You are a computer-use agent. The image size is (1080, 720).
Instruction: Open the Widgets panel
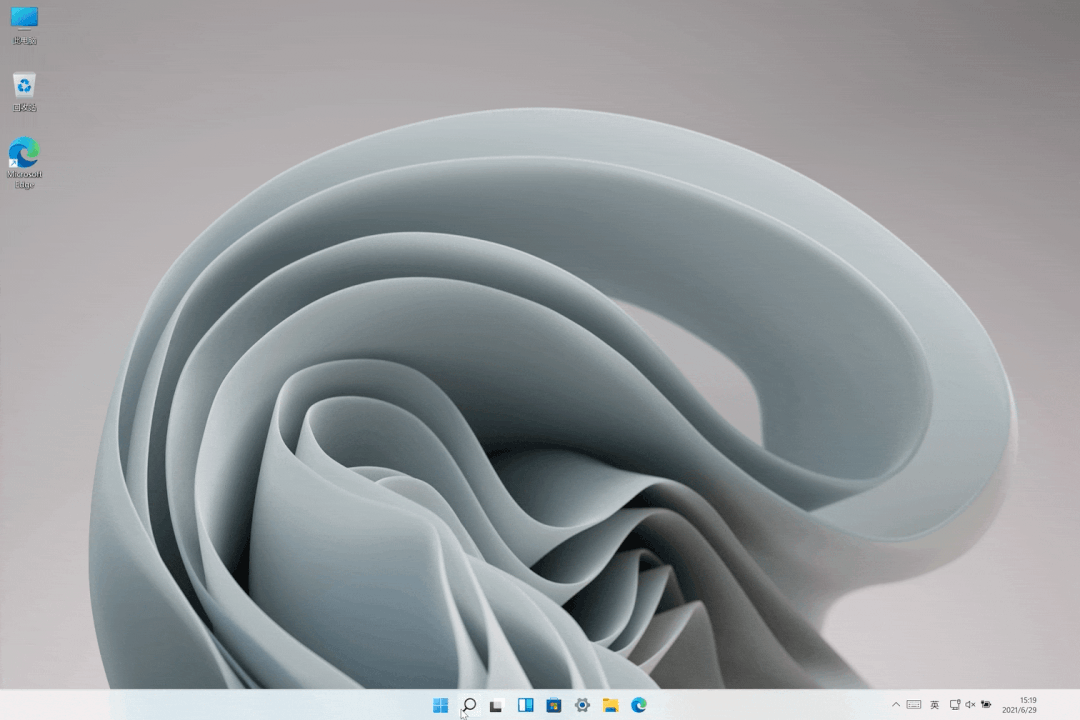pyautogui.click(x=525, y=705)
